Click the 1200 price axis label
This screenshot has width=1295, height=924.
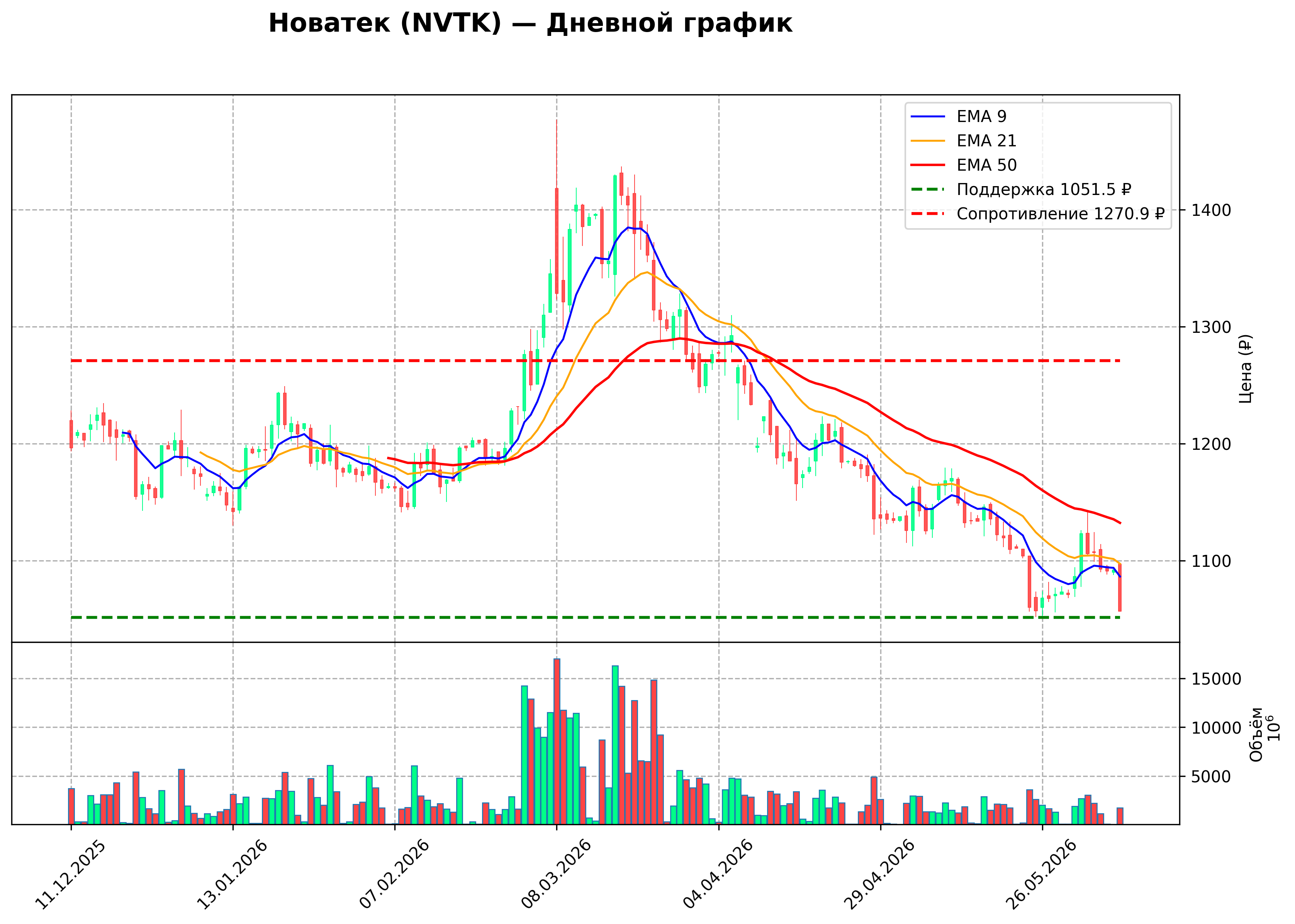click(1211, 444)
